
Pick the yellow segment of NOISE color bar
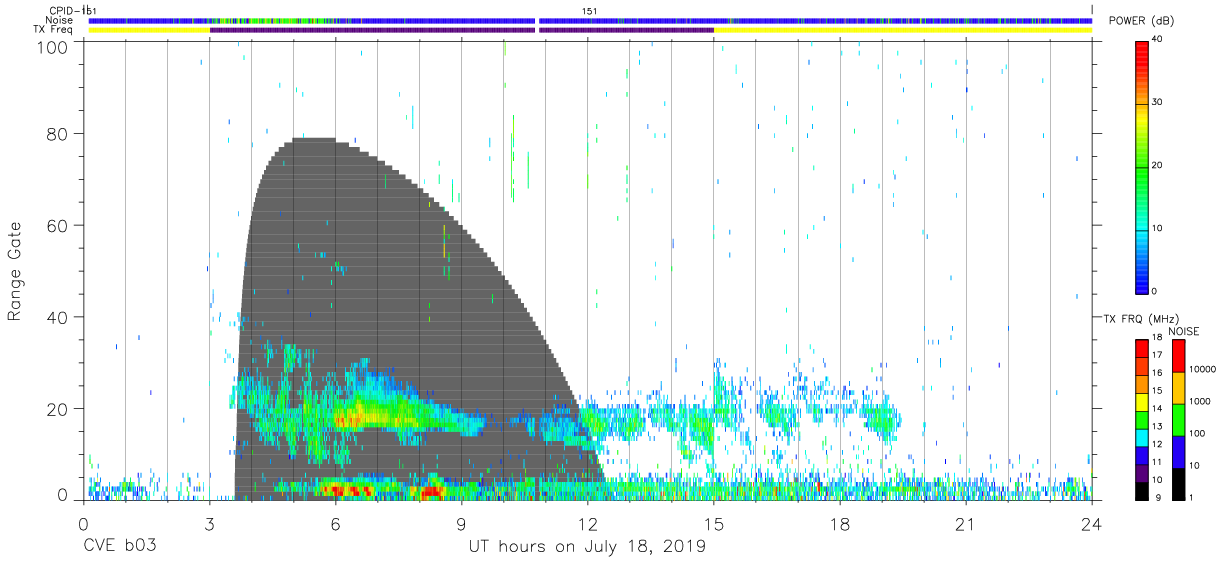1178,388
